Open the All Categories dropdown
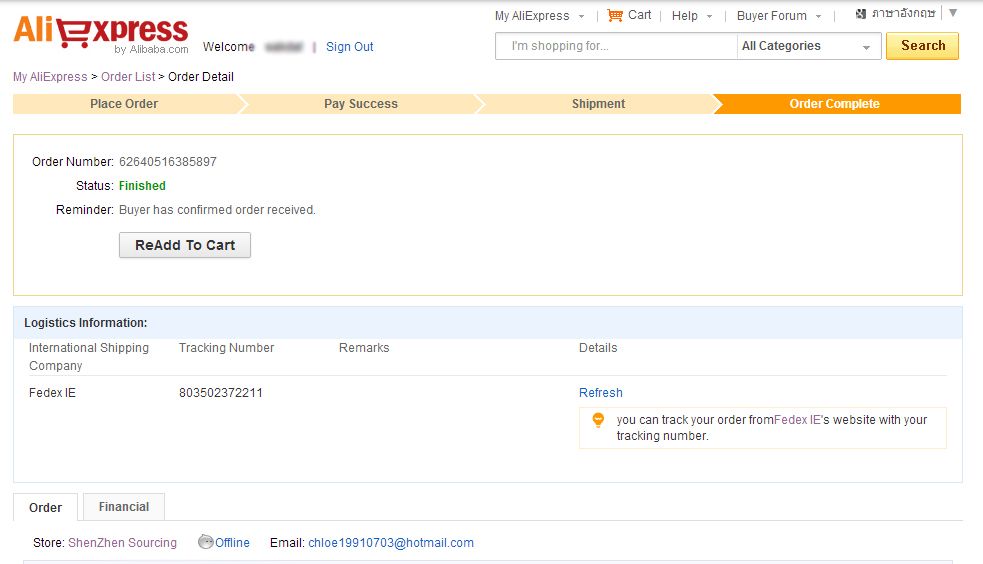The height and width of the screenshot is (564, 983). pyautogui.click(x=809, y=46)
